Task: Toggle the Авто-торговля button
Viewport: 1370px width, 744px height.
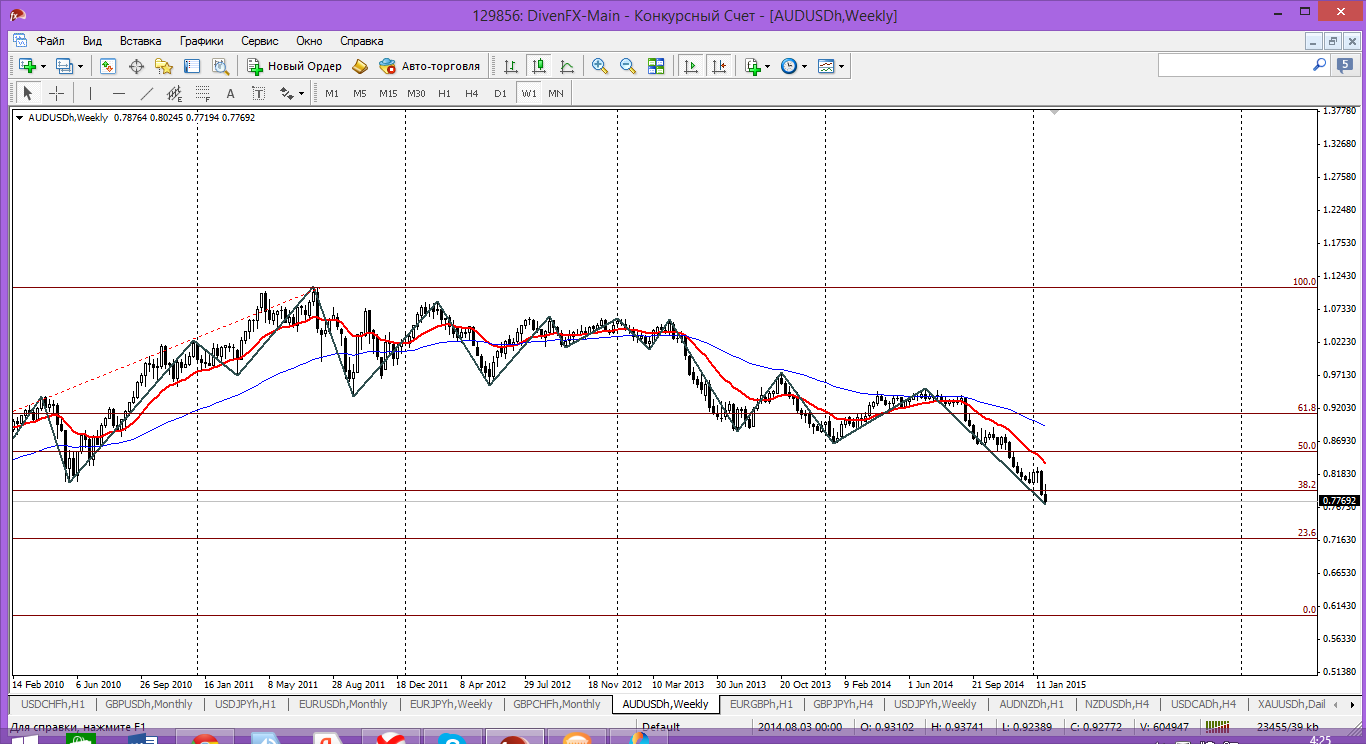Action: [x=430, y=66]
